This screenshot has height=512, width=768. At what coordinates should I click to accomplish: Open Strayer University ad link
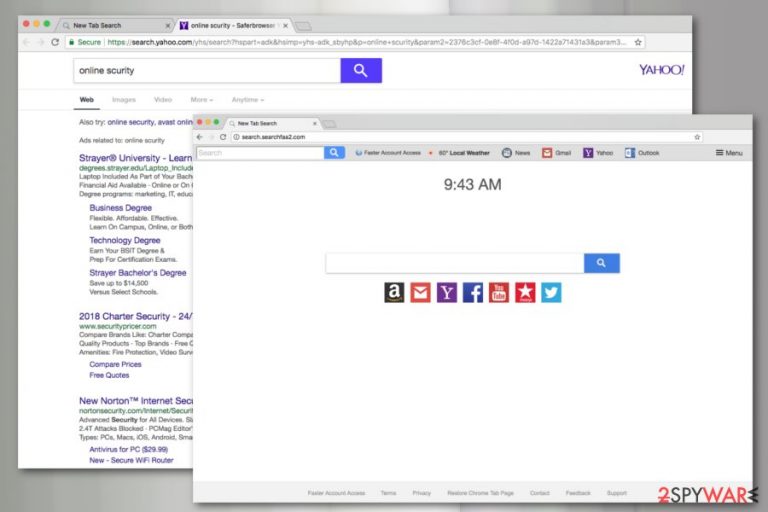pos(136,158)
